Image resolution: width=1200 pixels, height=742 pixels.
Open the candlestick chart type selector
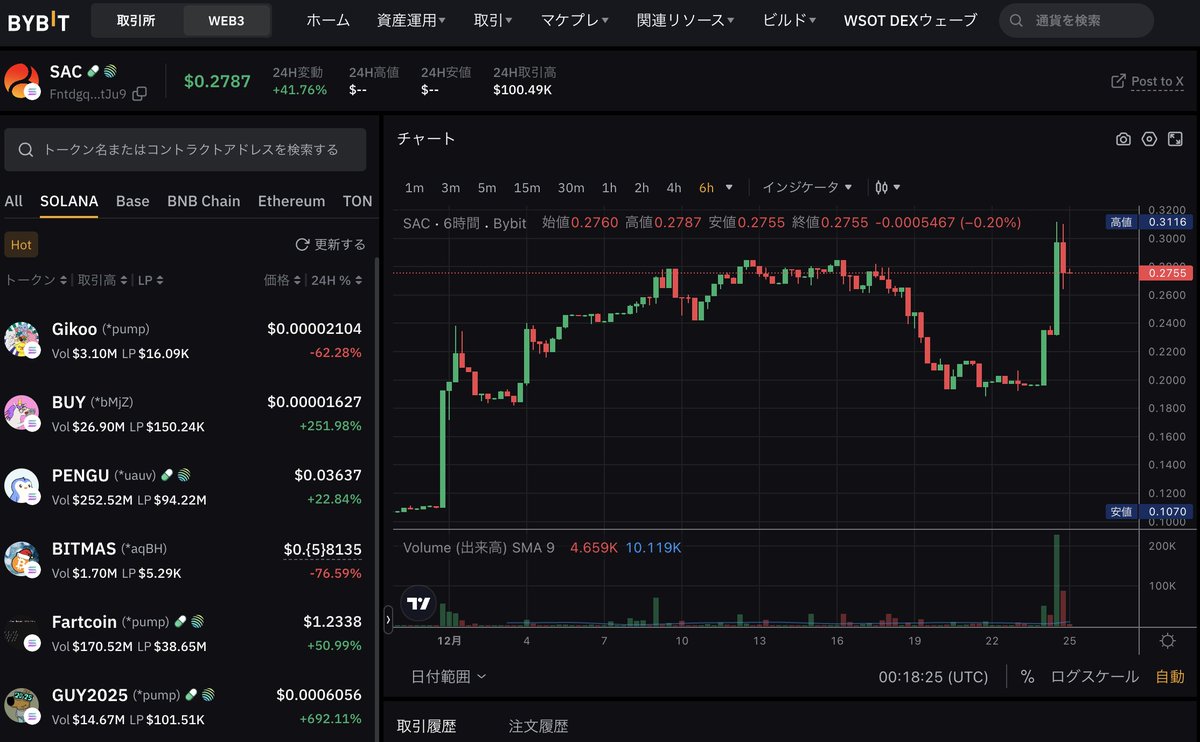[x=887, y=187]
